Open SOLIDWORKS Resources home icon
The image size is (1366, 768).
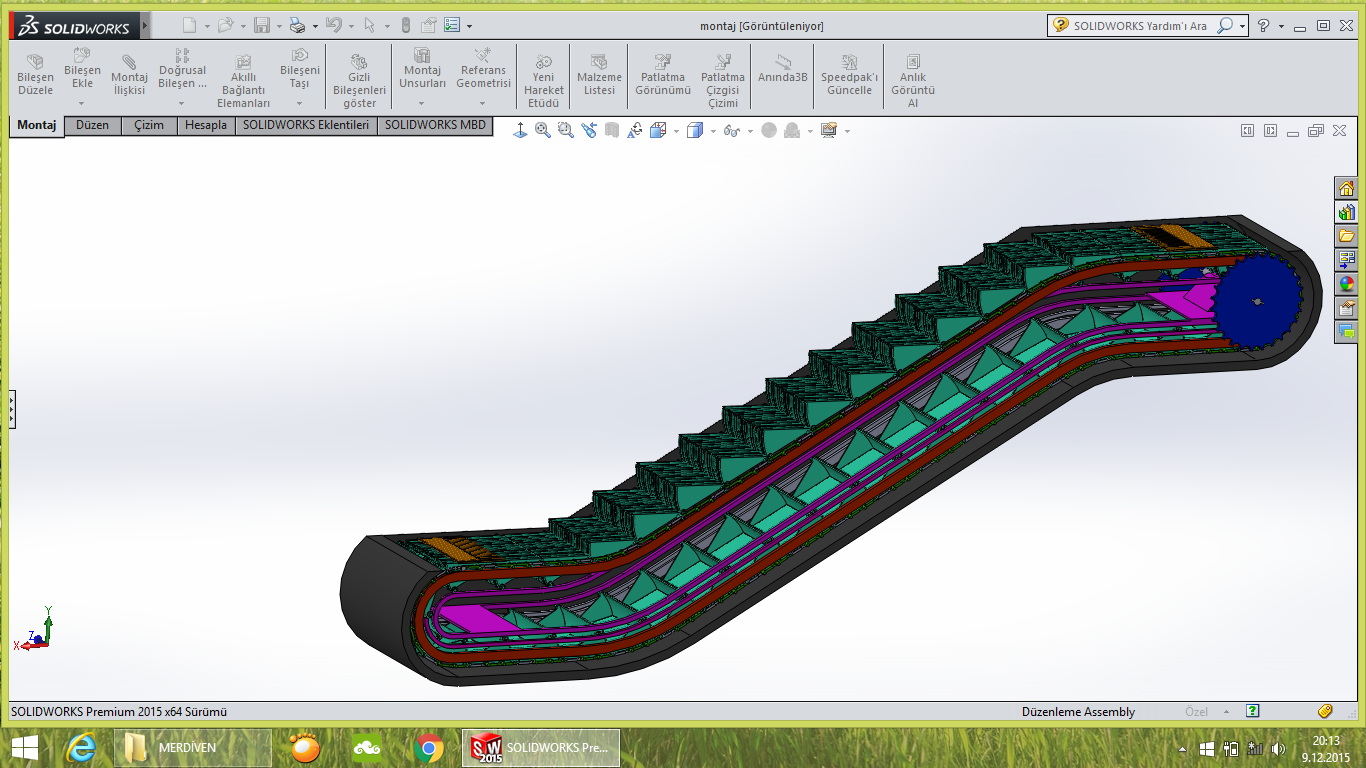(x=1346, y=188)
